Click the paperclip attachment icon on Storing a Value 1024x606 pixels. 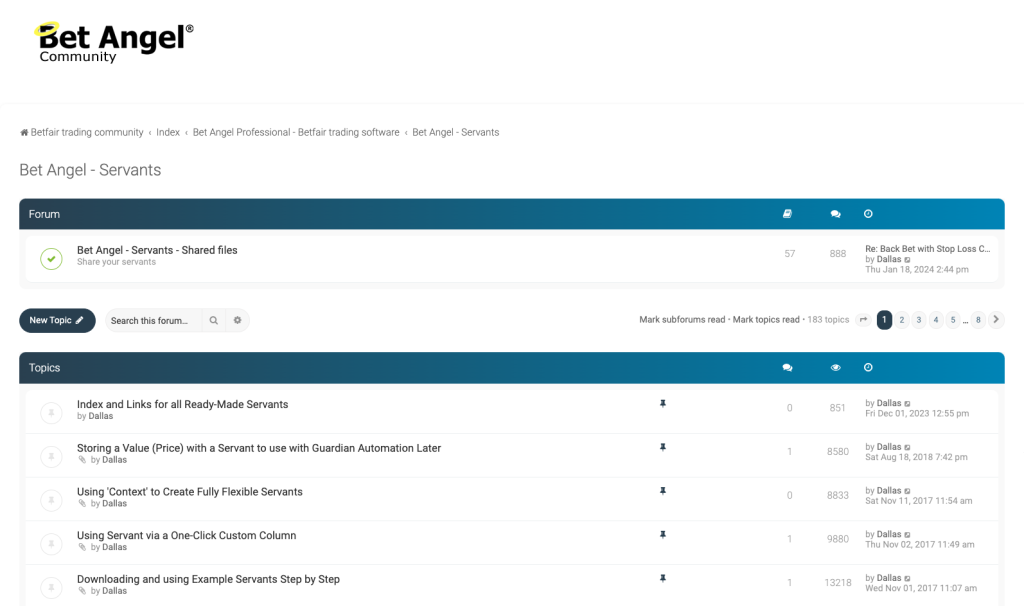pos(82,460)
